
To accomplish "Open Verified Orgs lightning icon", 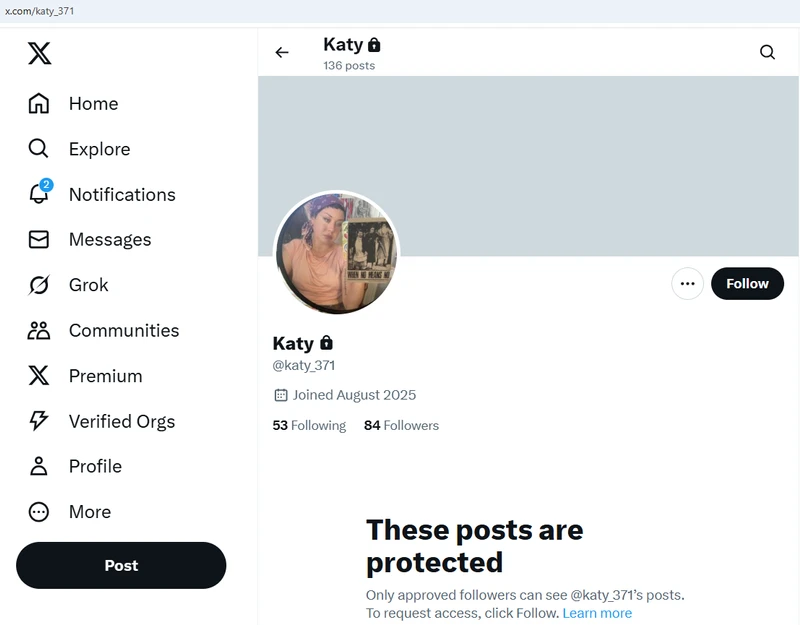I will click(x=38, y=421).
